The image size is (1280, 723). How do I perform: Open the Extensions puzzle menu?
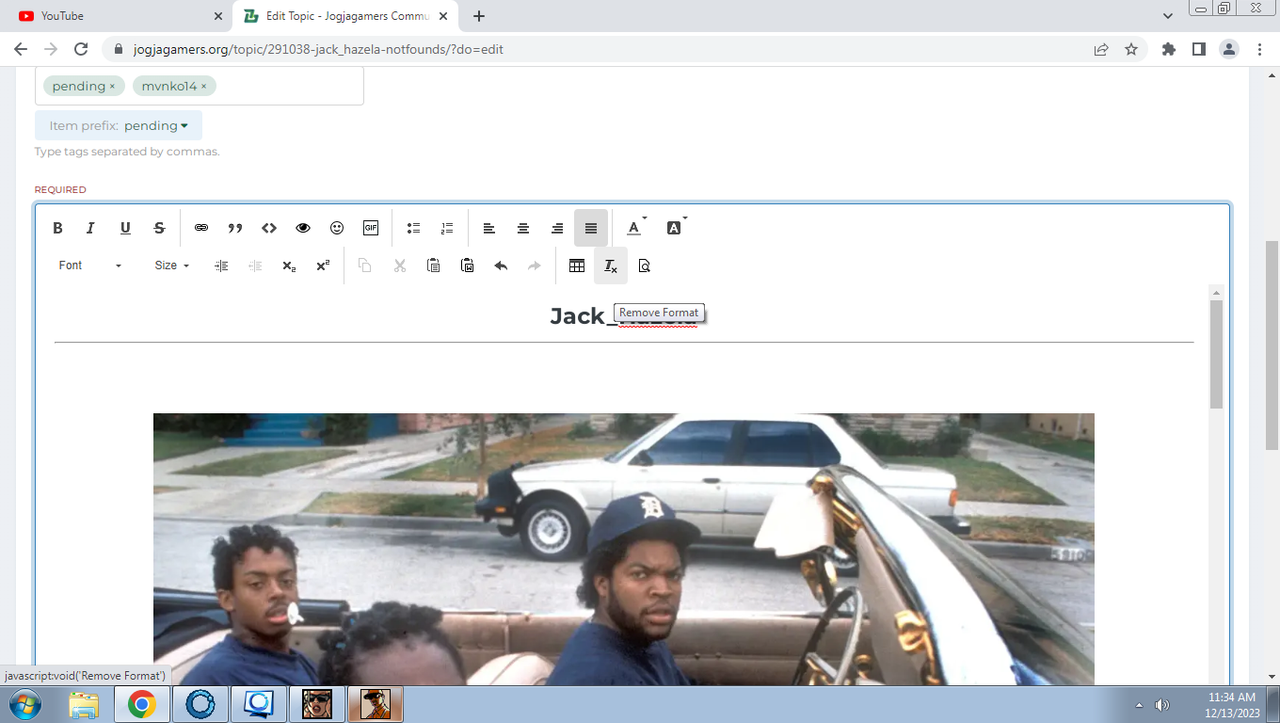pyautogui.click(x=1168, y=49)
